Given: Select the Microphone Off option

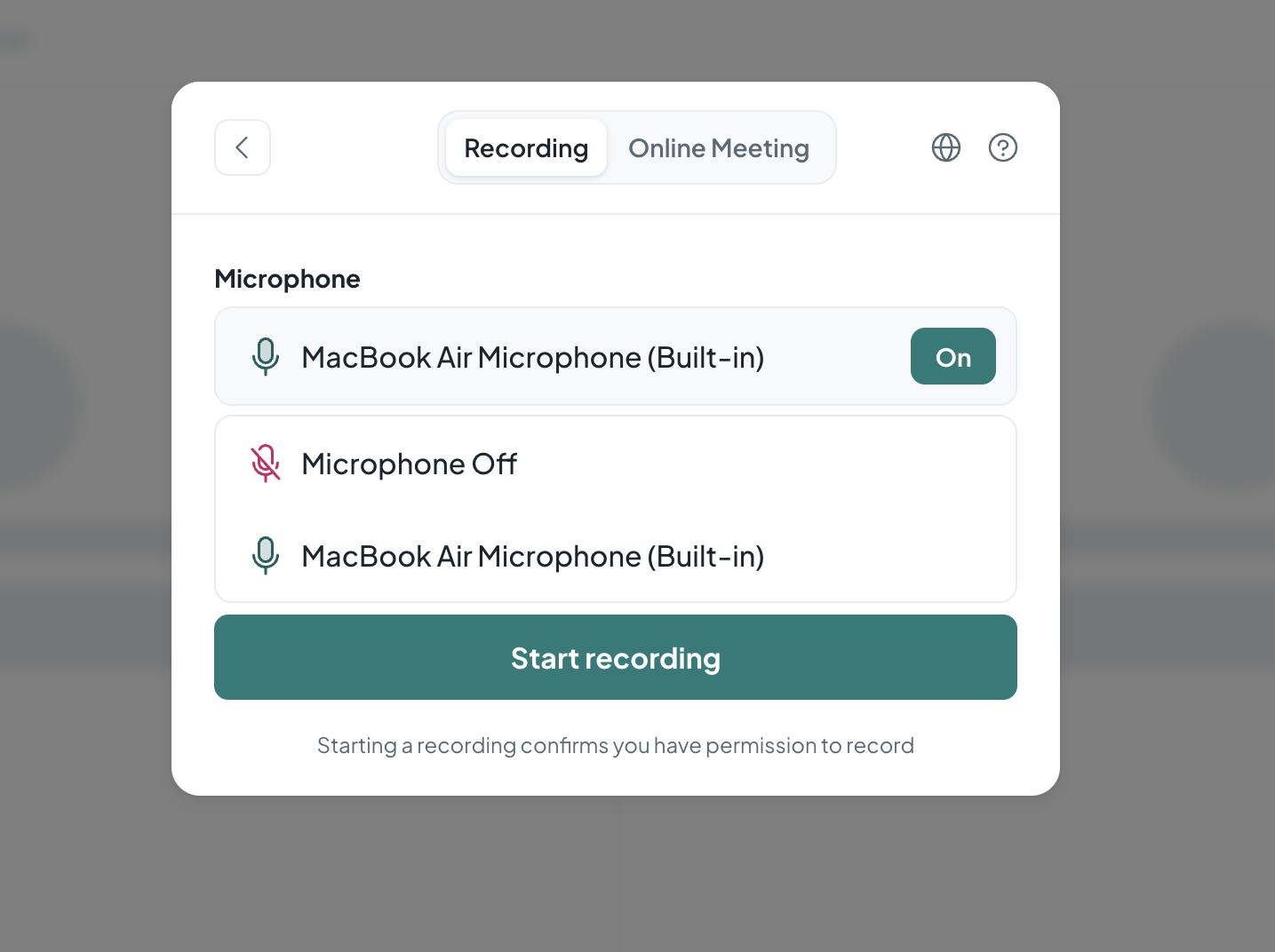Looking at the screenshot, I should tap(616, 464).
